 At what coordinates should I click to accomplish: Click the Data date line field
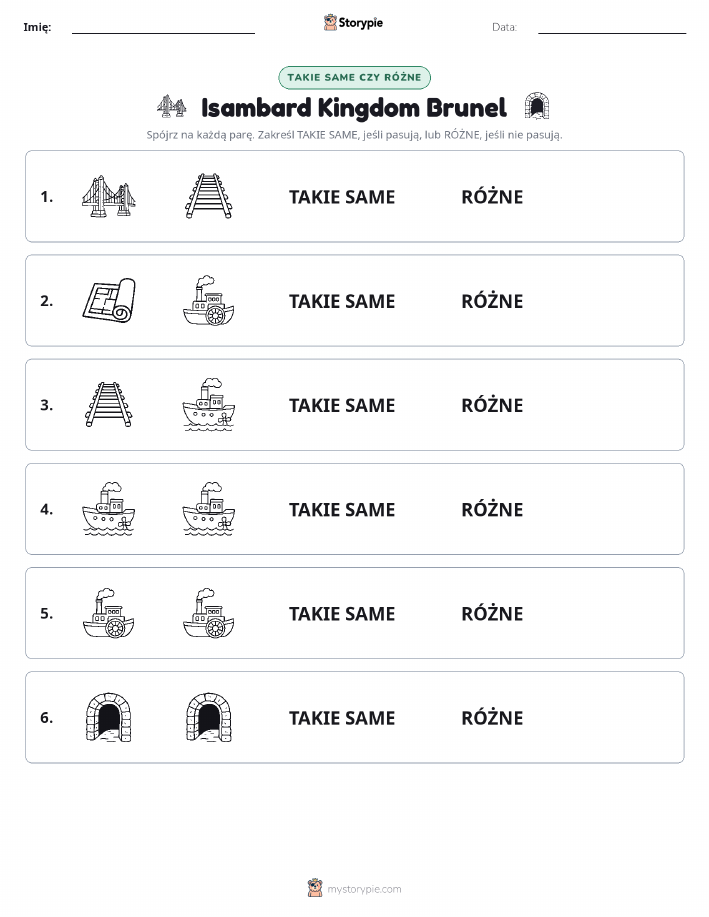pos(612,27)
